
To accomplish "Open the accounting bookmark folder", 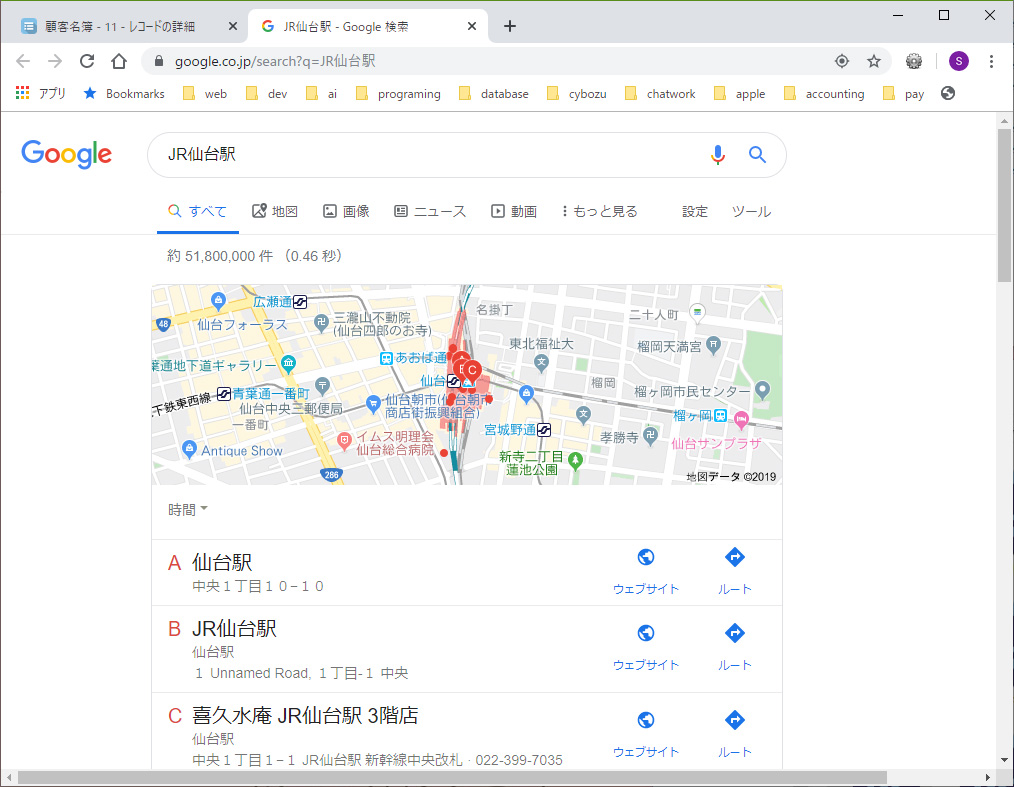I will coord(824,93).
